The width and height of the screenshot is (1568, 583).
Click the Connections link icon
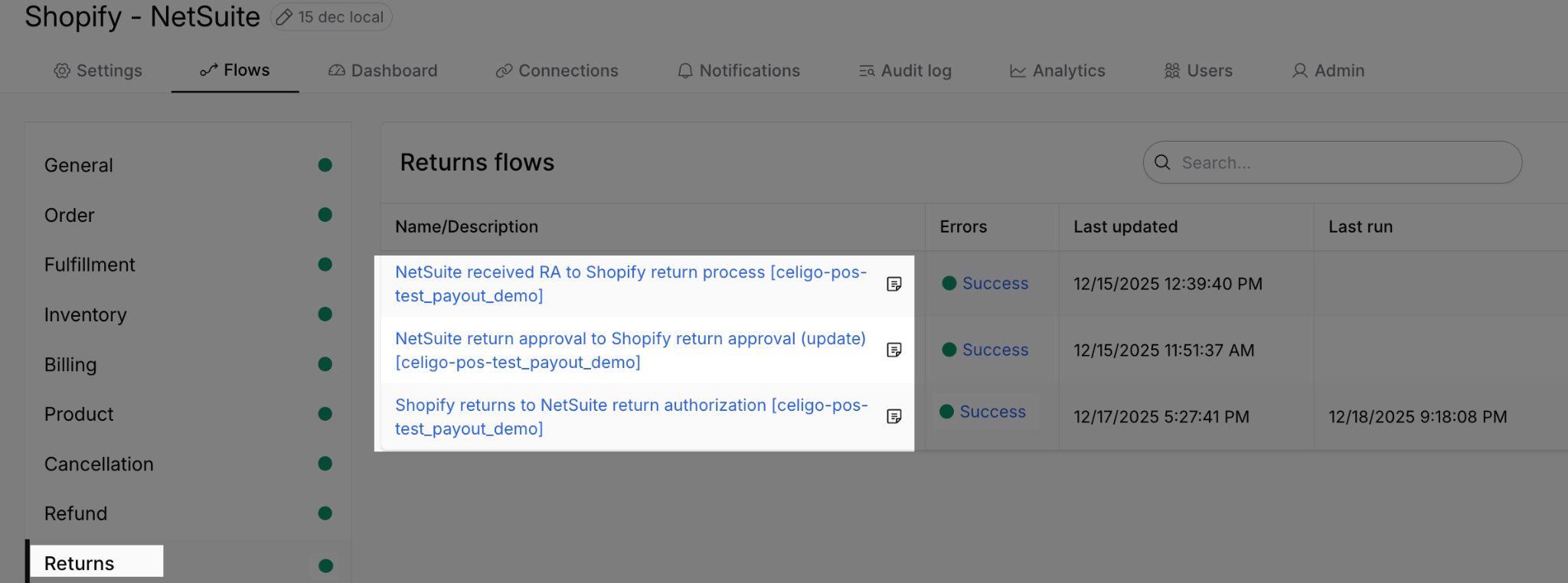[x=504, y=70]
